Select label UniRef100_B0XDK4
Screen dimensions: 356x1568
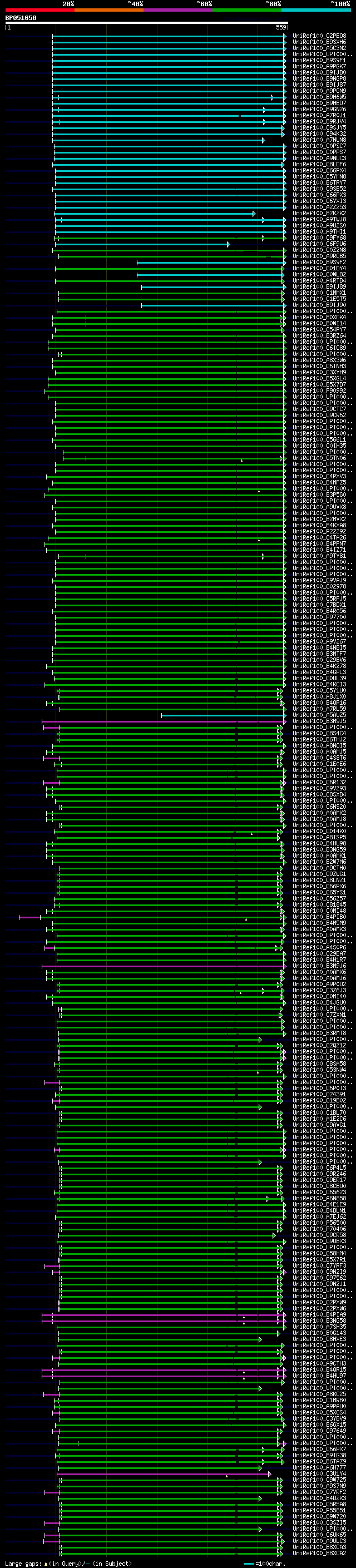point(319,317)
